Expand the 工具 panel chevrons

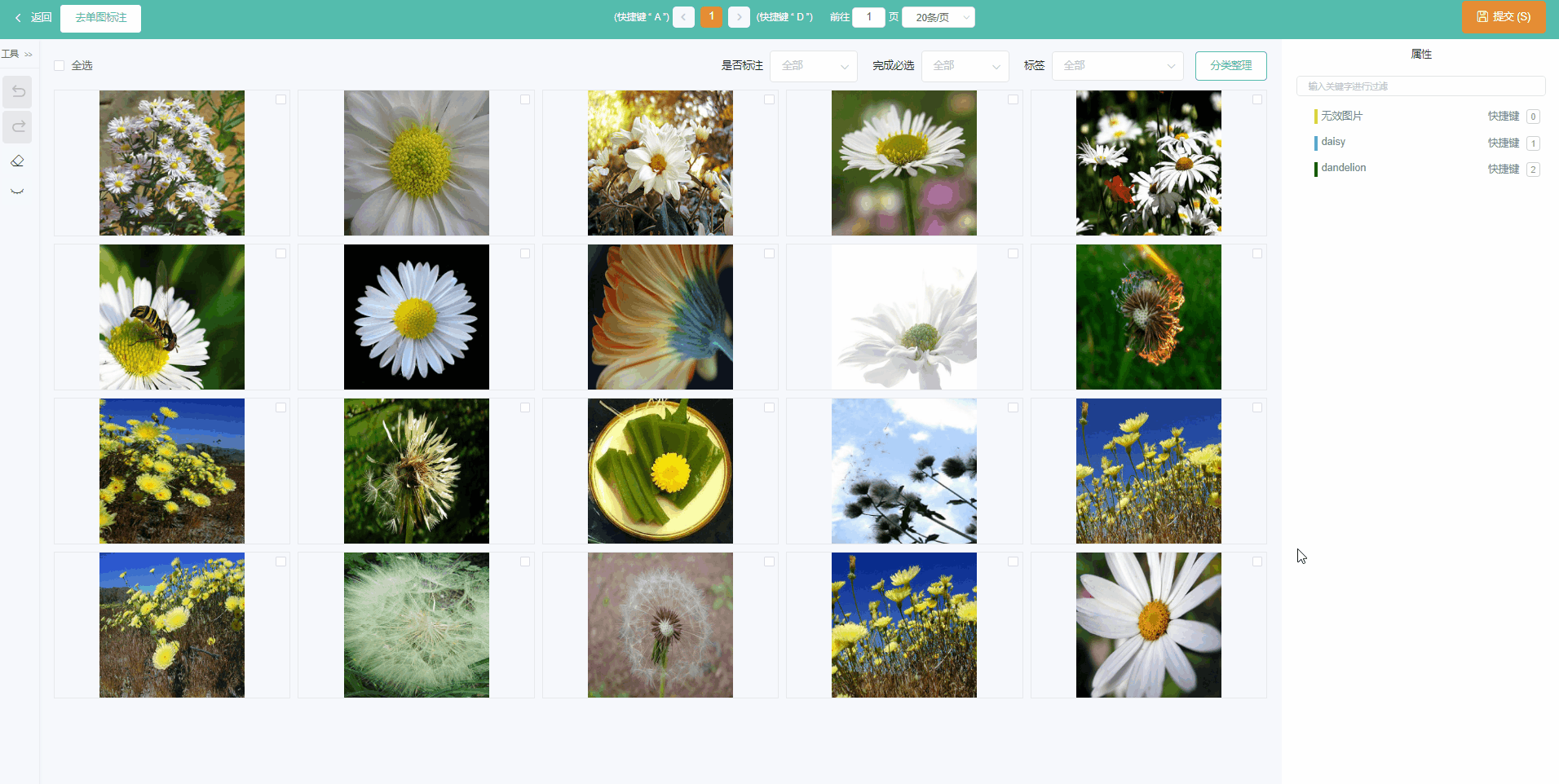[x=29, y=55]
